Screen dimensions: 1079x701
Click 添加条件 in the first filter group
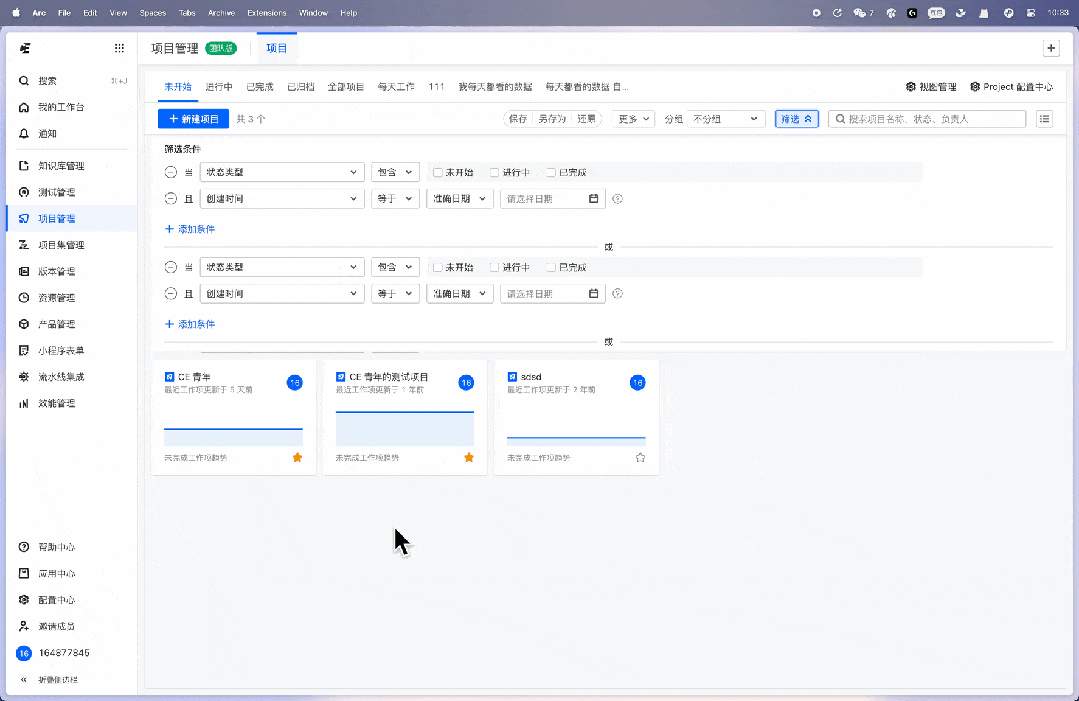(190, 229)
